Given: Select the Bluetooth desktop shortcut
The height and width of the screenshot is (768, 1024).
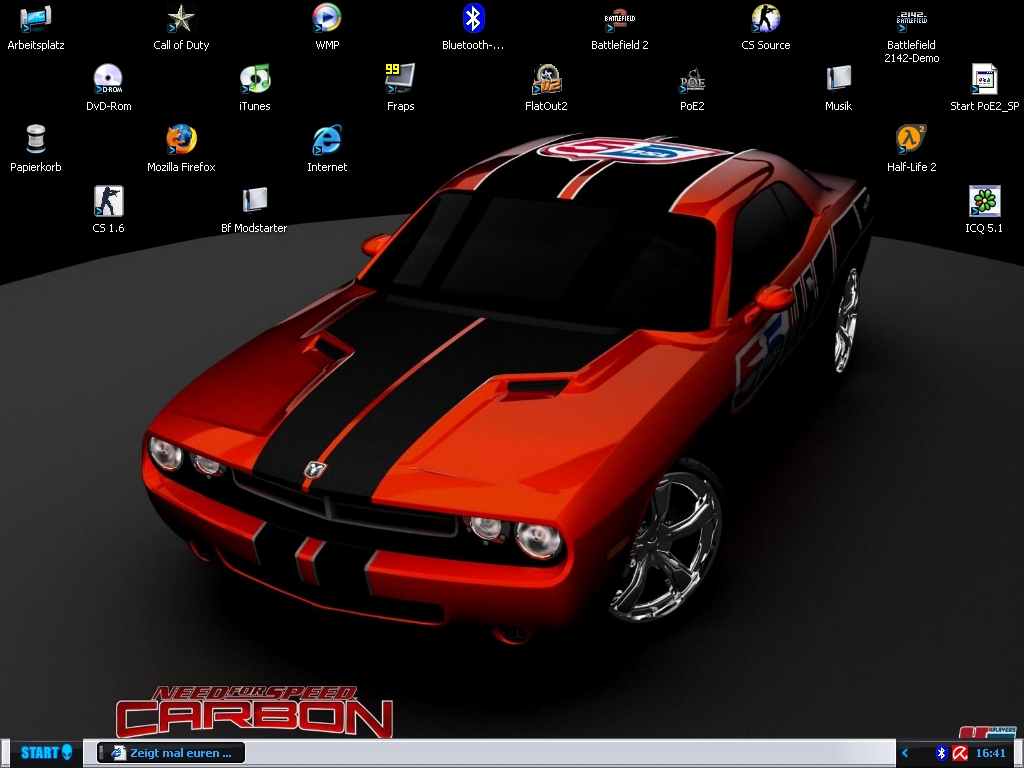Looking at the screenshot, I should [473, 19].
